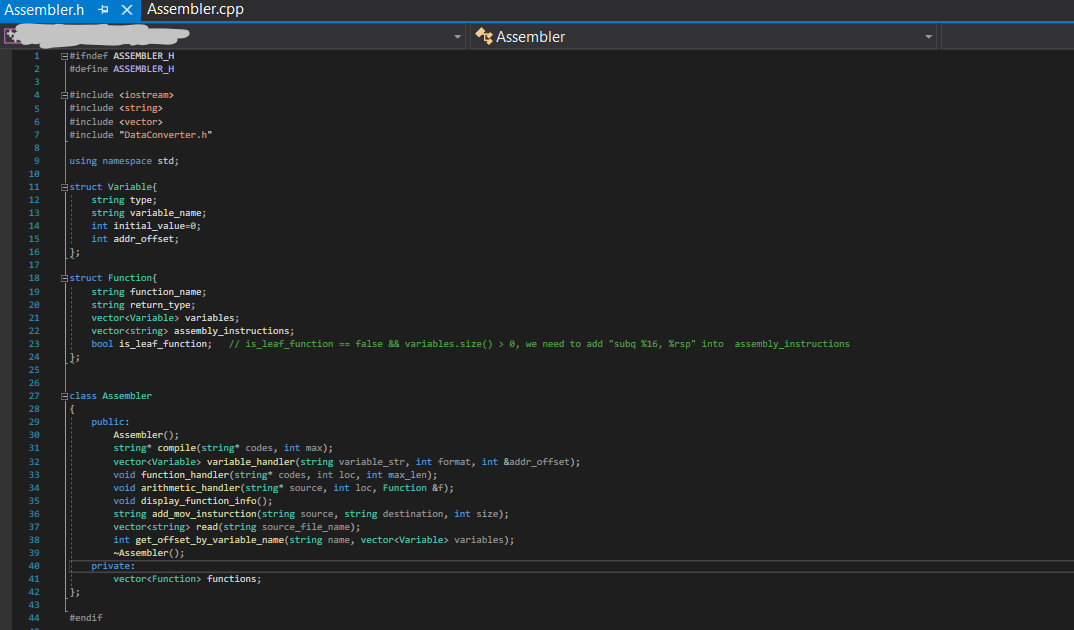Image resolution: width=1074 pixels, height=630 pixels.
Task: Collapse the #include directives region
Action: tap(64, 95)
